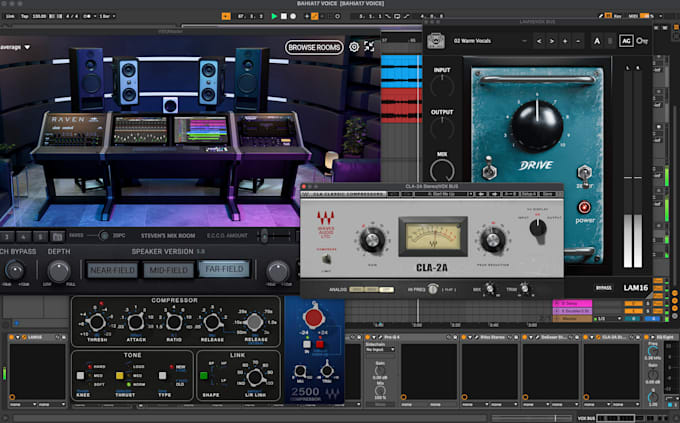Select the magenta track in the list

click(x=572, y=303)
